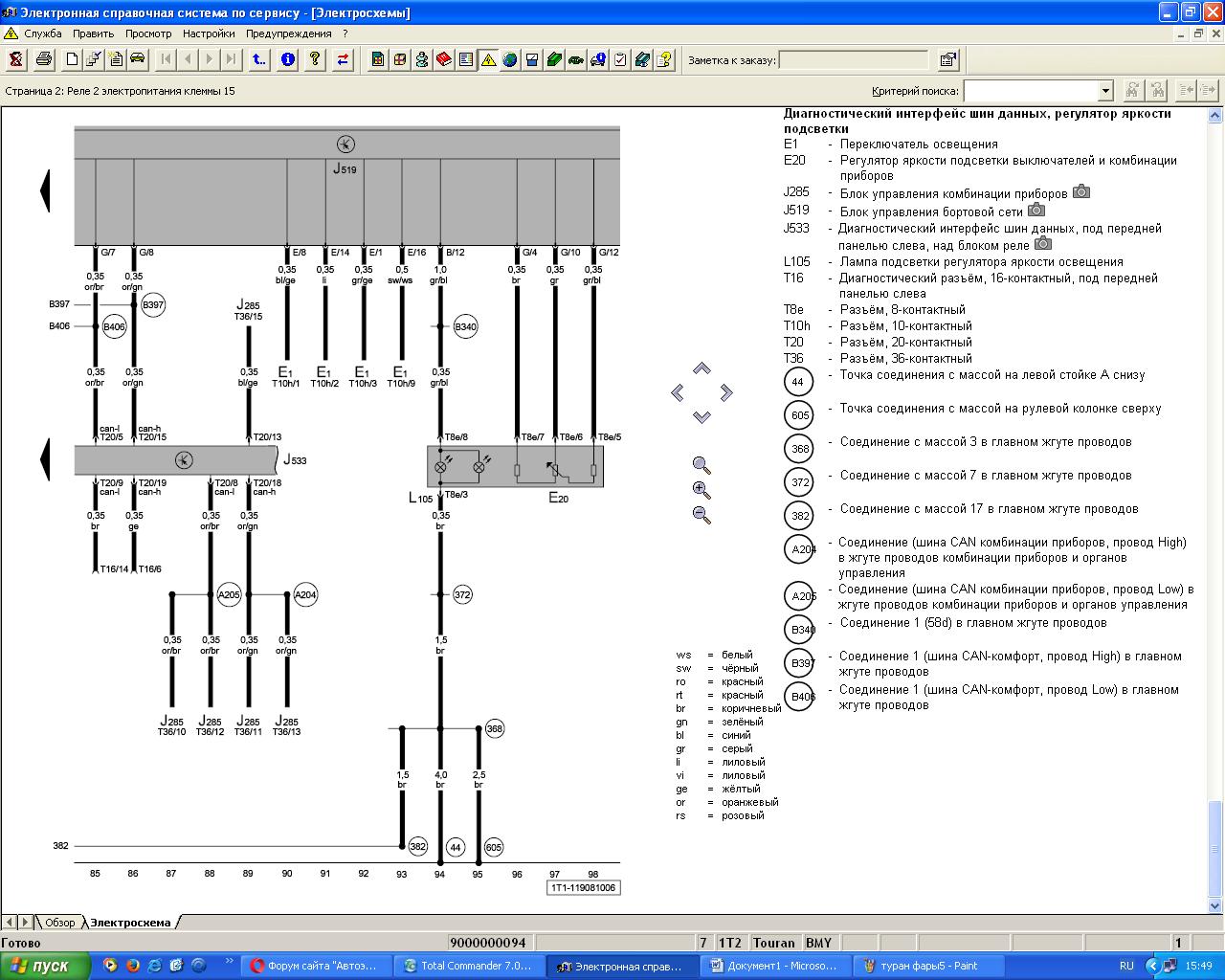Open the order note properties button

tap(948, 59)
